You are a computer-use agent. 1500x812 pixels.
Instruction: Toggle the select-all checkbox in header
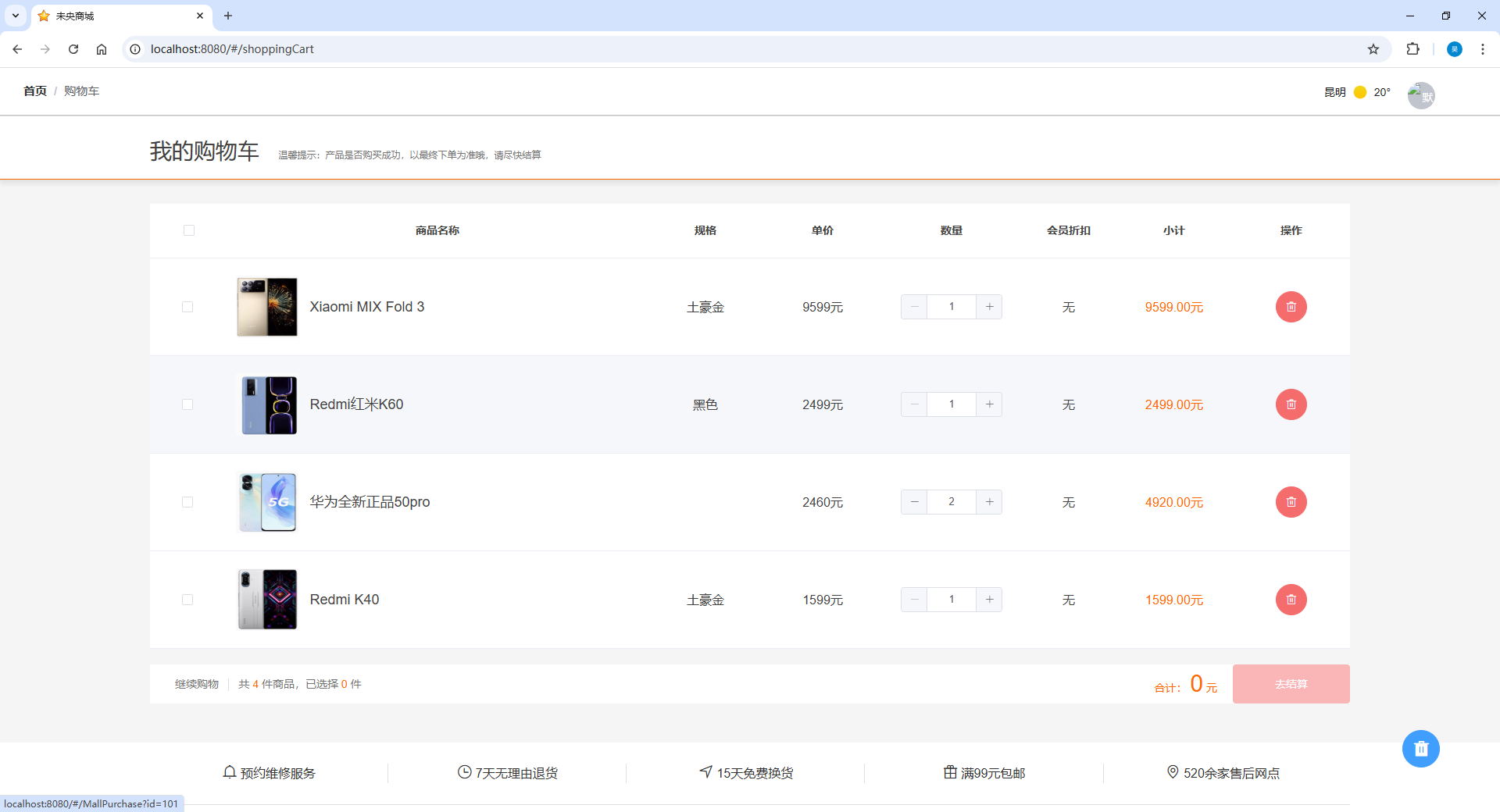tap(189, 230)
